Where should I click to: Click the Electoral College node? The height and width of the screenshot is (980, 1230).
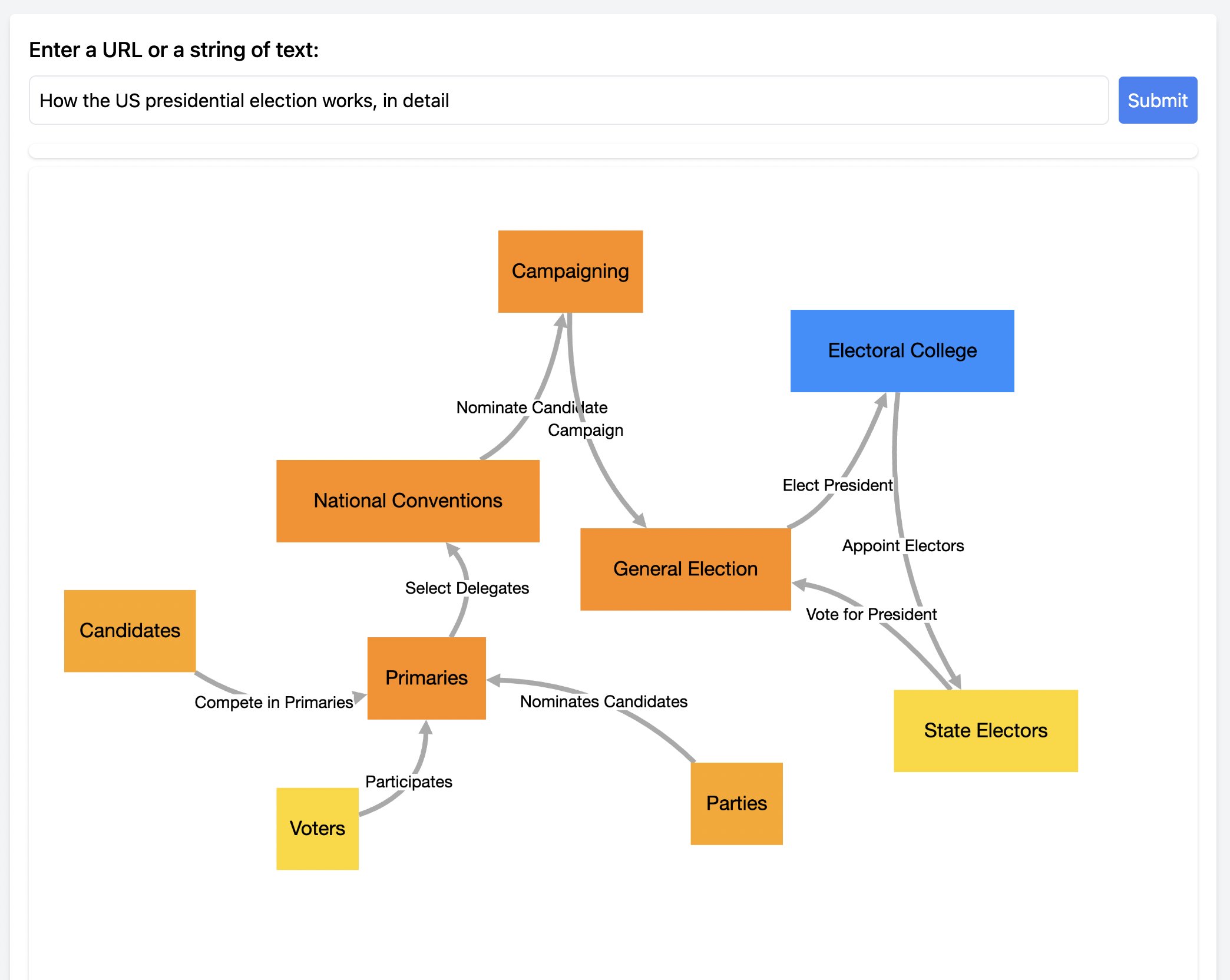pyautogui.click(x=901, y=350)
